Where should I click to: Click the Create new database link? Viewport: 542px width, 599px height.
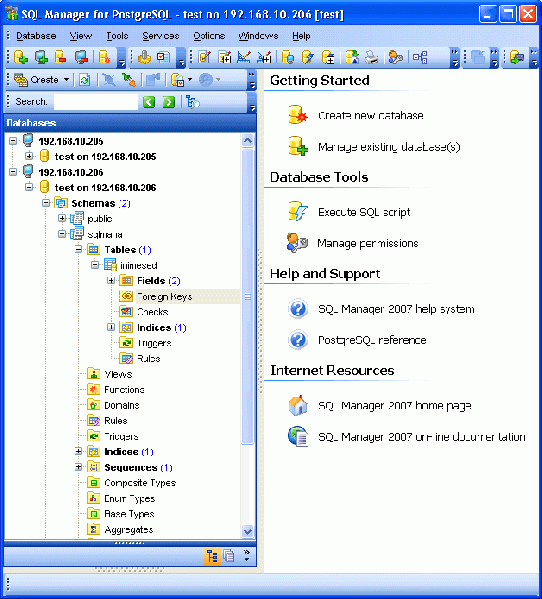point(371,115)
